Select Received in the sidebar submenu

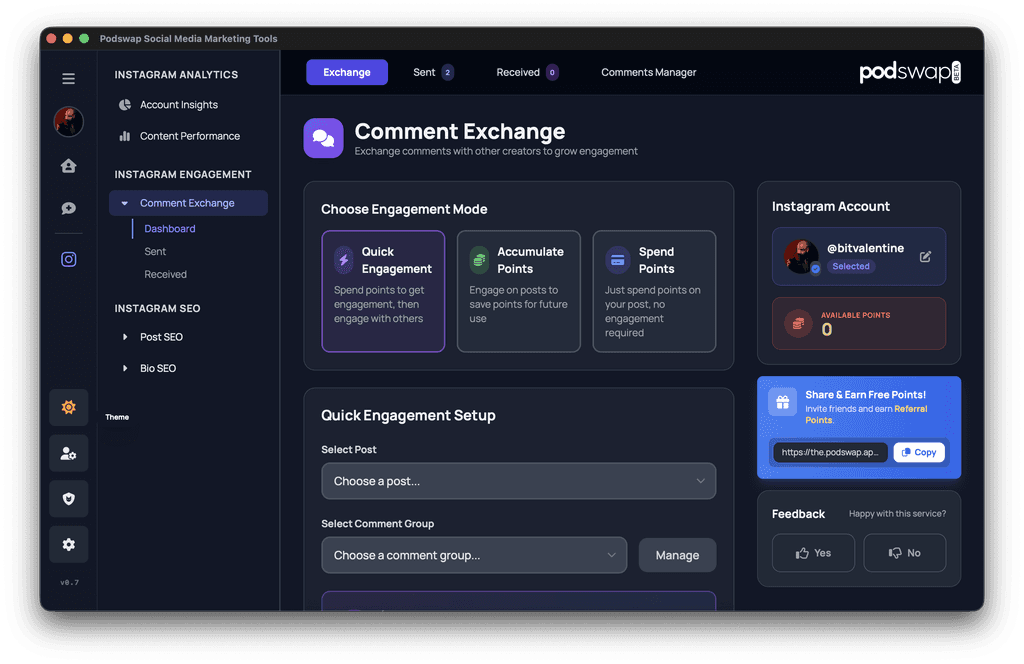tap(165, 274)
